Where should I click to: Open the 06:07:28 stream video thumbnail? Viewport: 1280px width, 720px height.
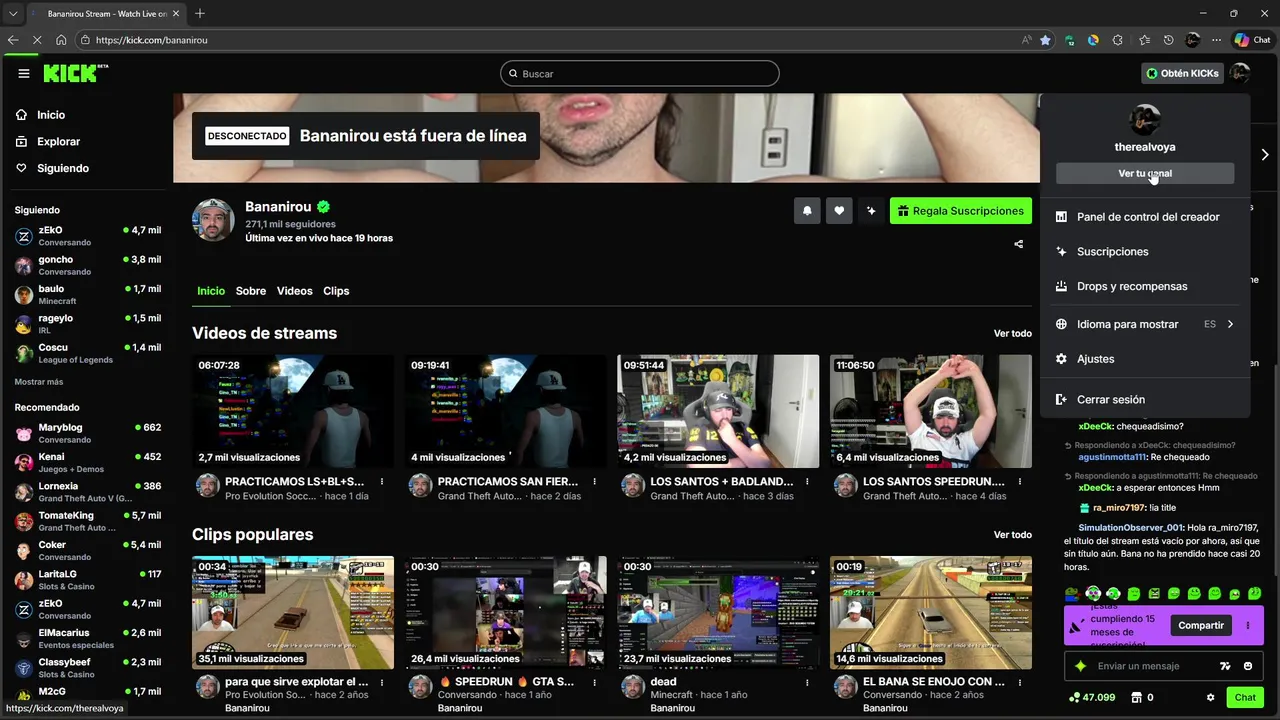293,411
